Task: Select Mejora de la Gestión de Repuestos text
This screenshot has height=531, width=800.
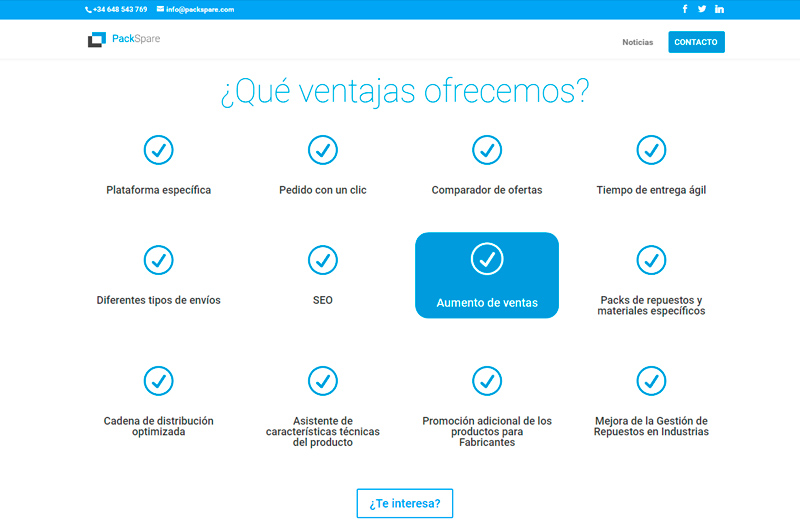Action: [x=652, y=426]
